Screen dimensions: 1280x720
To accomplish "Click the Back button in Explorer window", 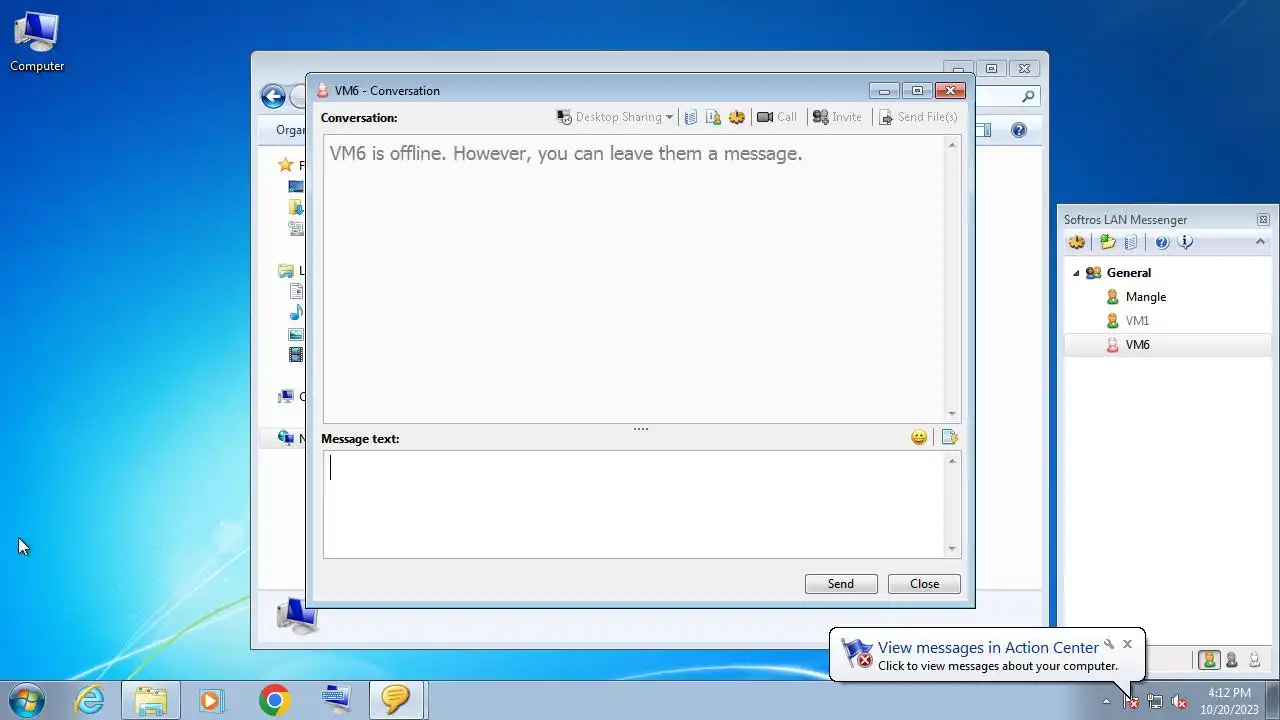I will 273,96.
